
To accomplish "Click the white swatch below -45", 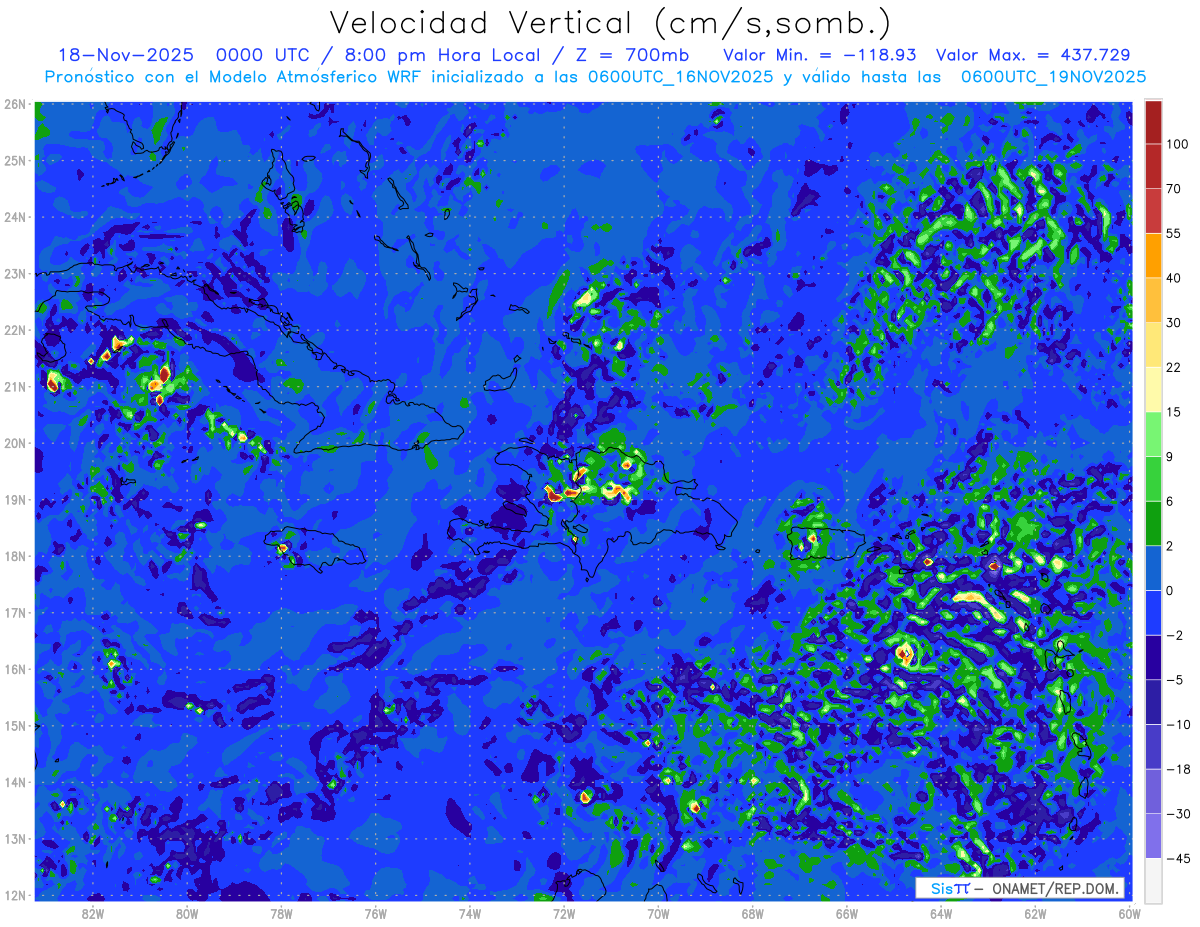I will pyautogui.click(x=1153, y=880).
